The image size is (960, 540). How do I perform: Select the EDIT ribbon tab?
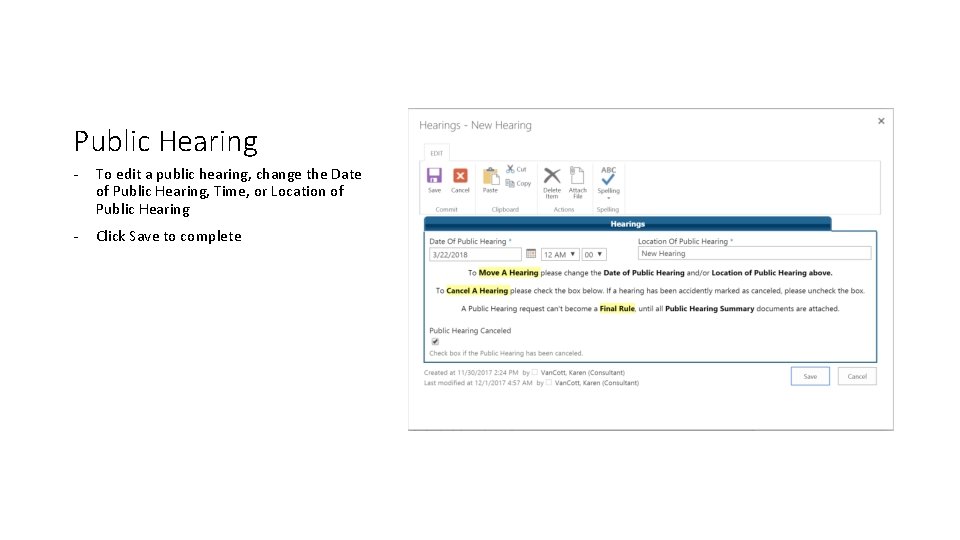(x=437, y=153)
